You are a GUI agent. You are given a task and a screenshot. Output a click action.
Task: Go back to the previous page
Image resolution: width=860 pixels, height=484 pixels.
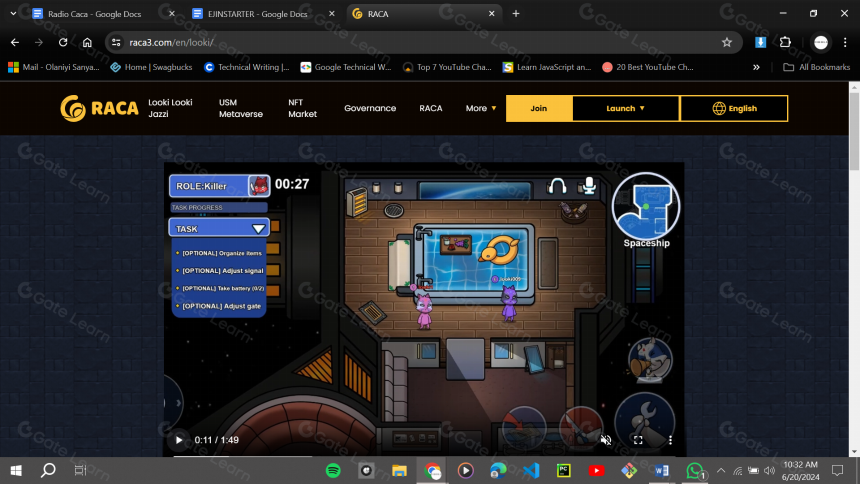click(15, 42)
